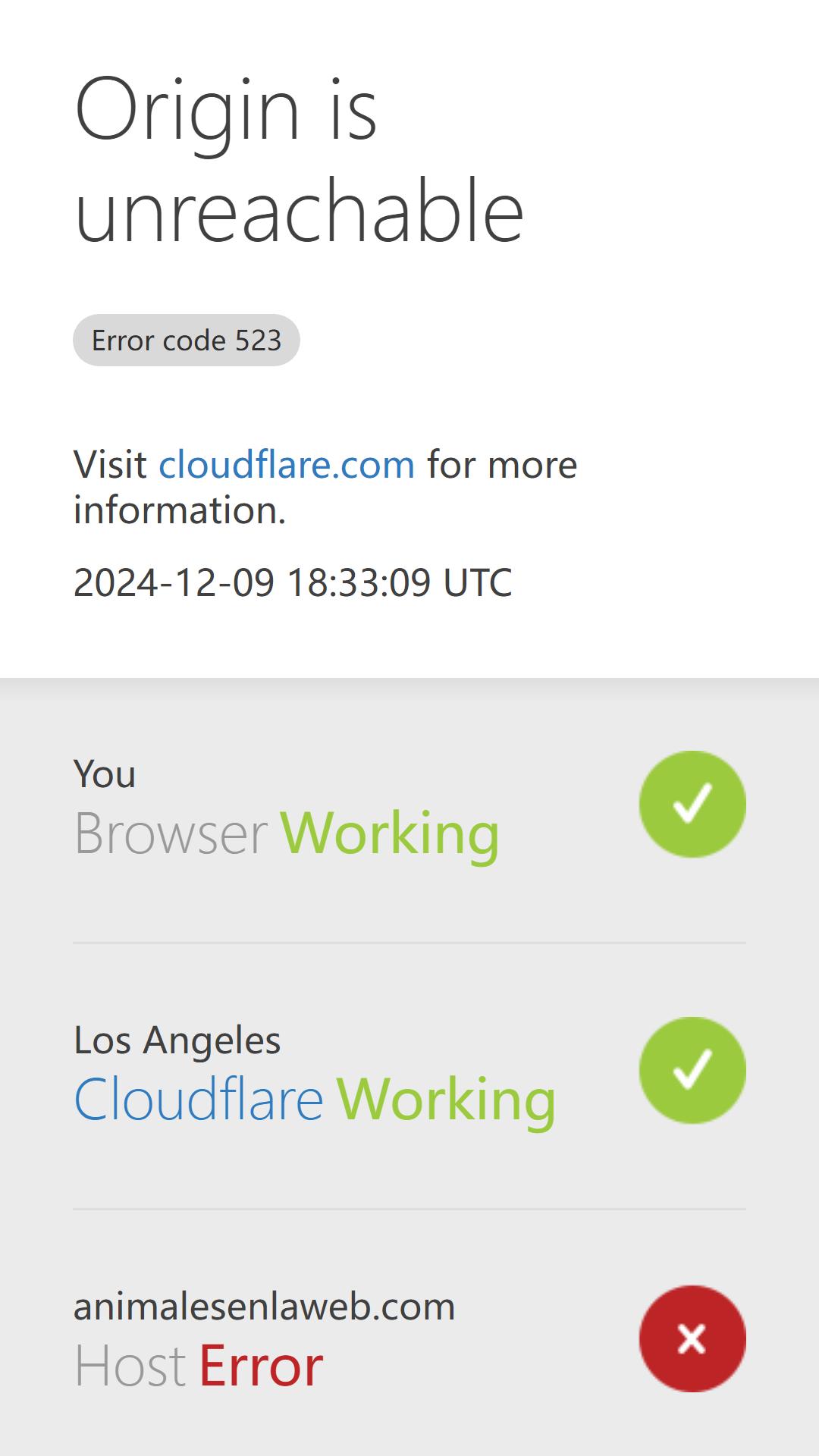Click the green checkmark icon beside Browser Working

(692, 804)
